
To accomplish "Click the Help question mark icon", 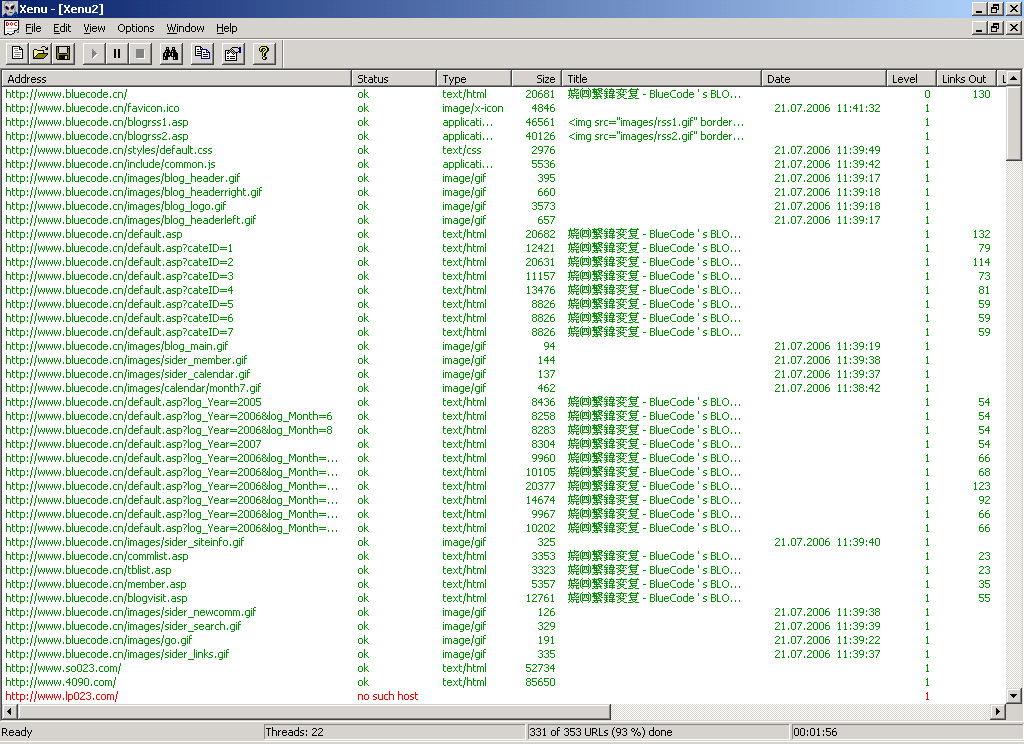I will click(x=264, y=54).
